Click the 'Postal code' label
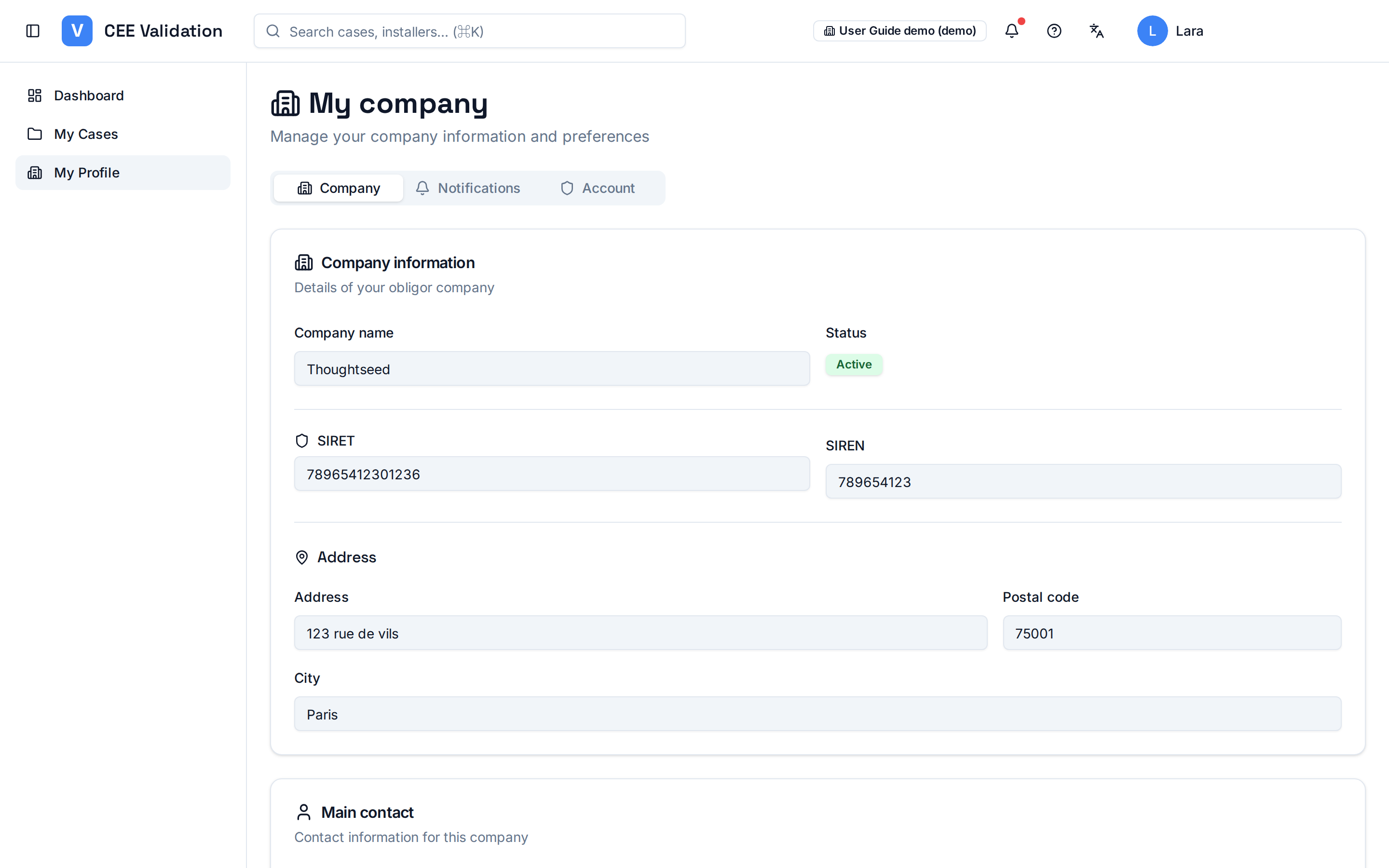This screenshot has width=1389, height=868. (x=1041, y=597)
